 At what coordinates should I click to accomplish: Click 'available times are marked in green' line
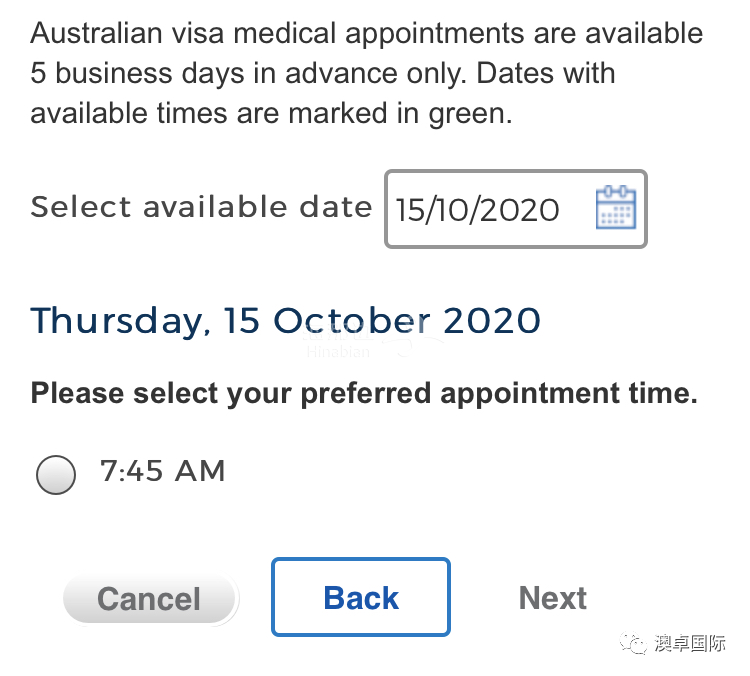pyautogui.click(x=271, y=114)
